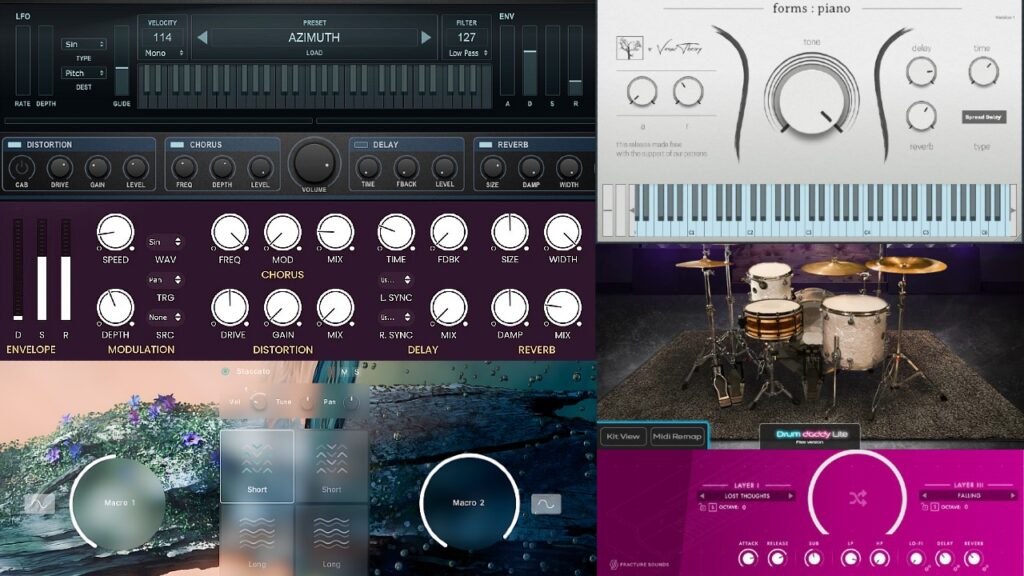Click the Fracture Sounds logo icon
Viewport: 1024px width, 576px height.
612,563
